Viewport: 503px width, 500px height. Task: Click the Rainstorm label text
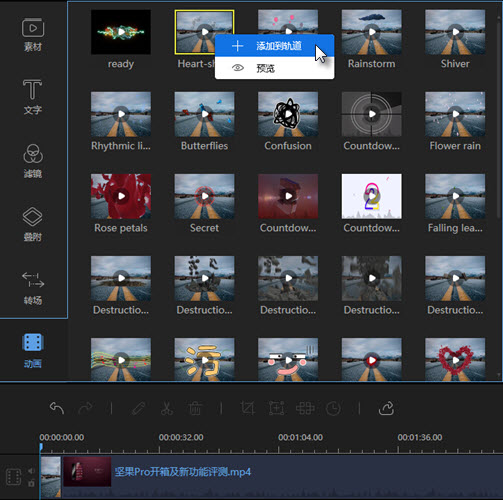click(371, 64)
